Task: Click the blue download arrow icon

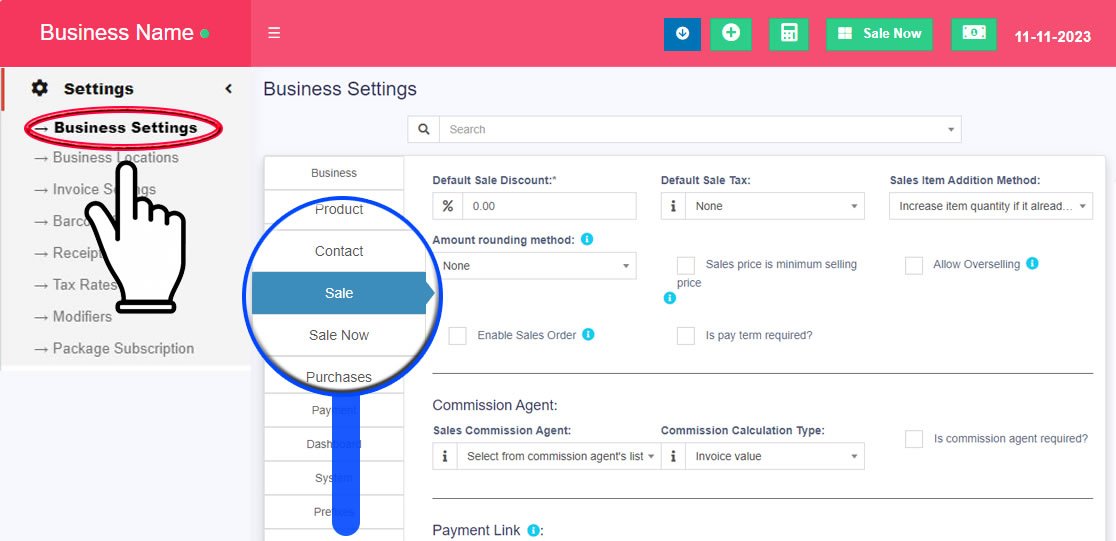Action: click(682, 33)
